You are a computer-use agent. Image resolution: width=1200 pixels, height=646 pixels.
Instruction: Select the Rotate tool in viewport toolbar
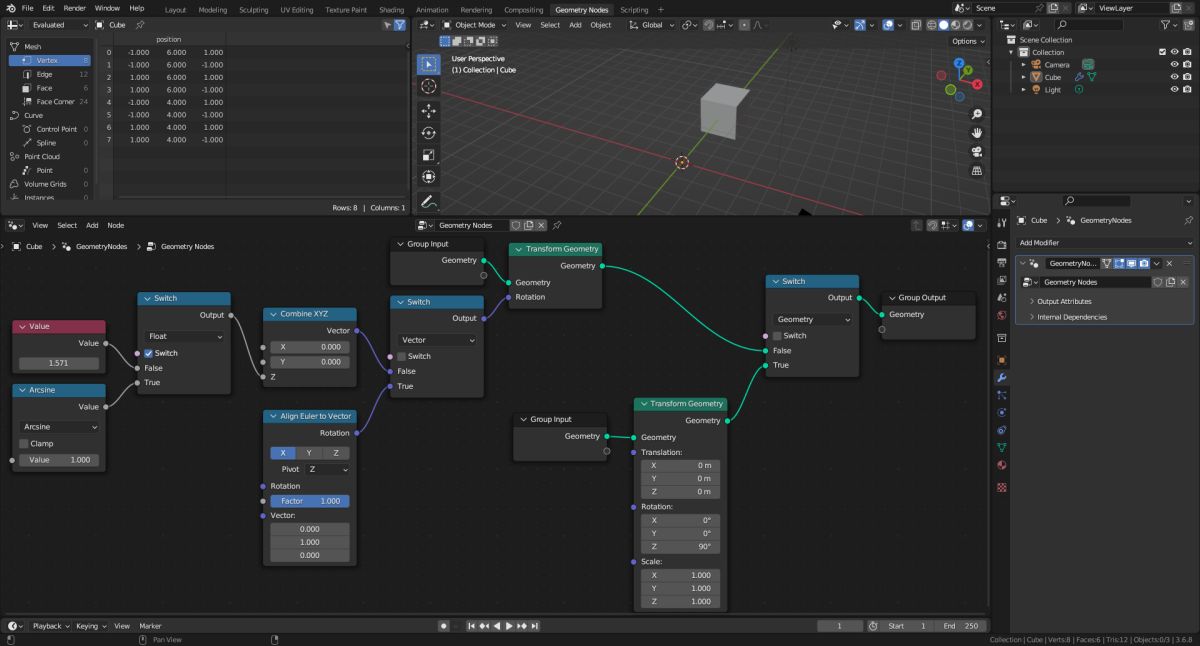(x=428, y=133)
